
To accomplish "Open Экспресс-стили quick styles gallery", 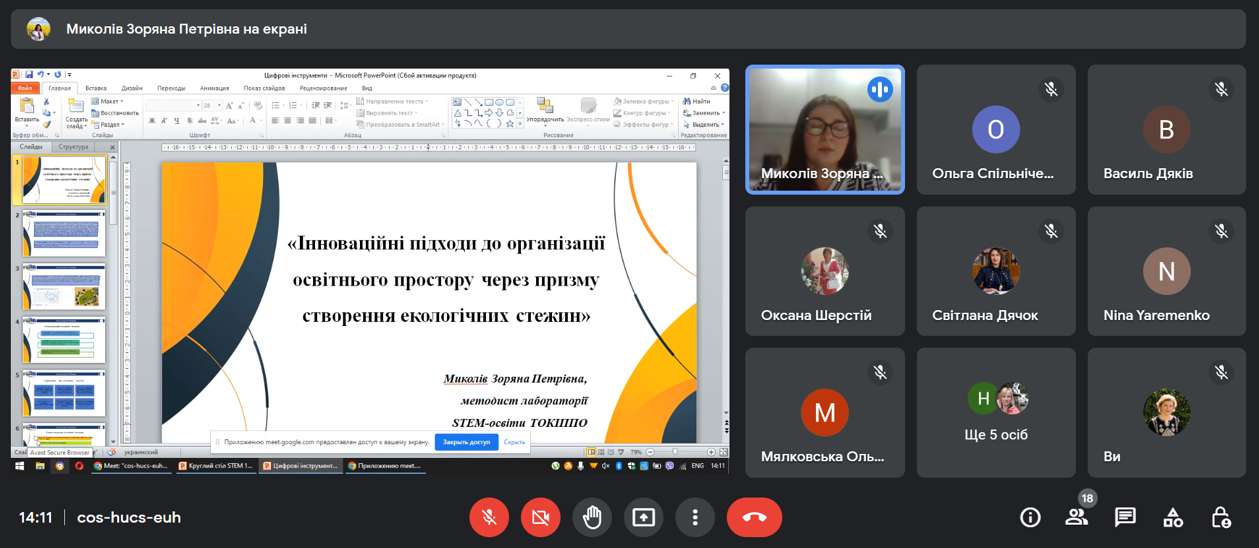I will (x=589, y=110).
